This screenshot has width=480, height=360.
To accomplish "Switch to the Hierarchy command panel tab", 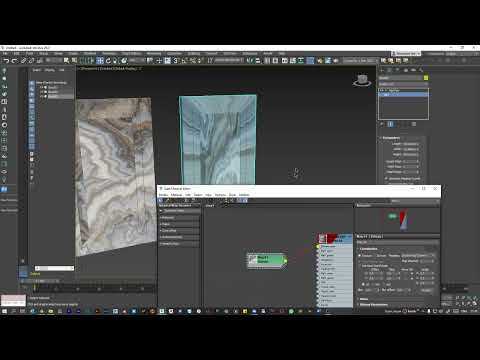I will coord(398,70).
